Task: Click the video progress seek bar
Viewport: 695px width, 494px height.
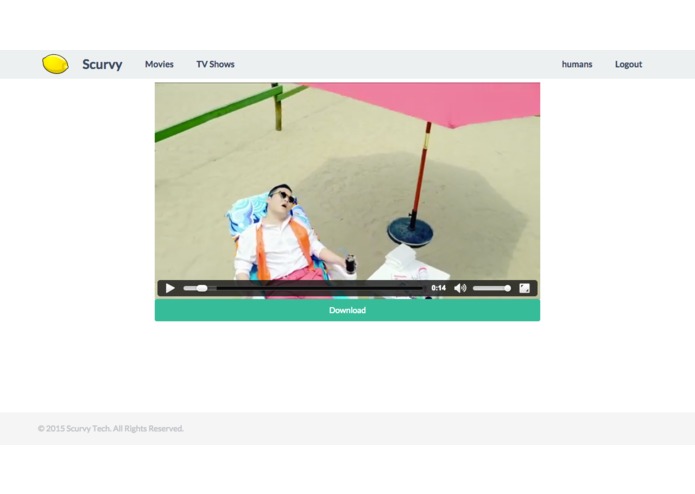Action: (304, 288)
